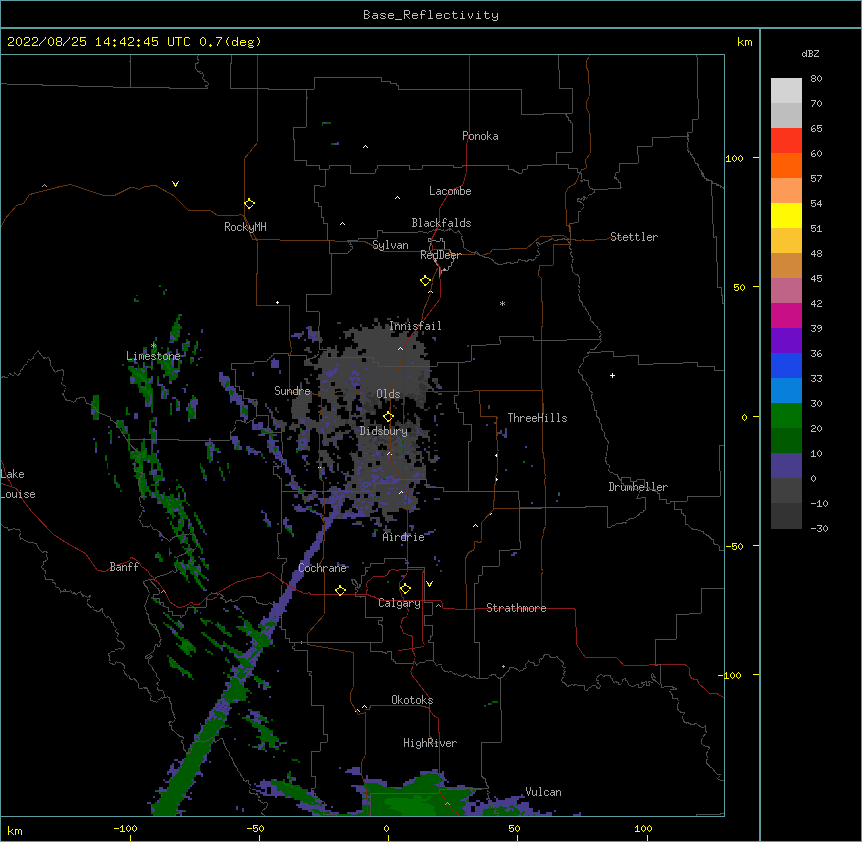Select the Drumheller label

(x=638, y=487)
